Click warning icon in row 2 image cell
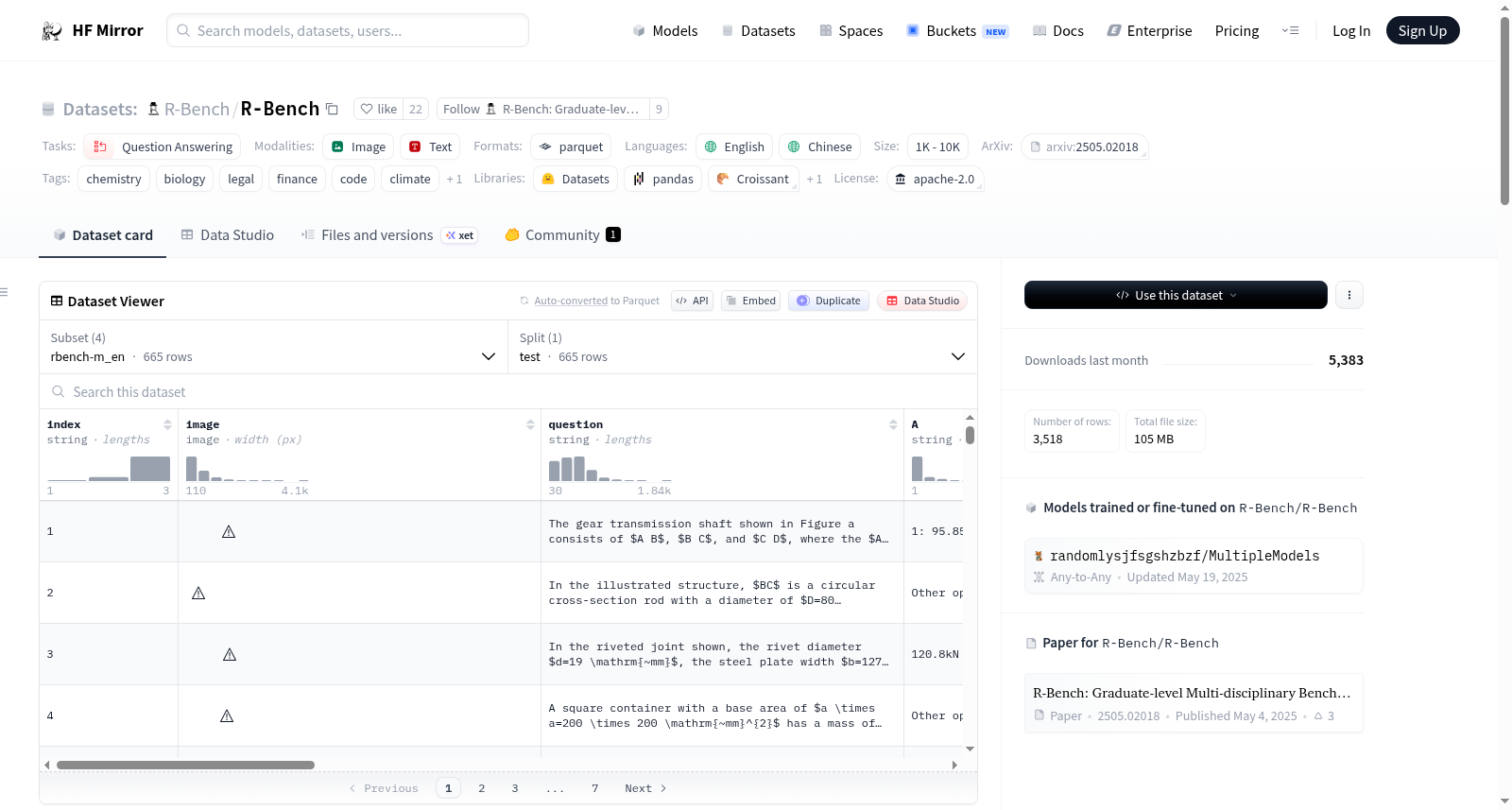This screenshot has width=1512, height=810. click(198, 594)
